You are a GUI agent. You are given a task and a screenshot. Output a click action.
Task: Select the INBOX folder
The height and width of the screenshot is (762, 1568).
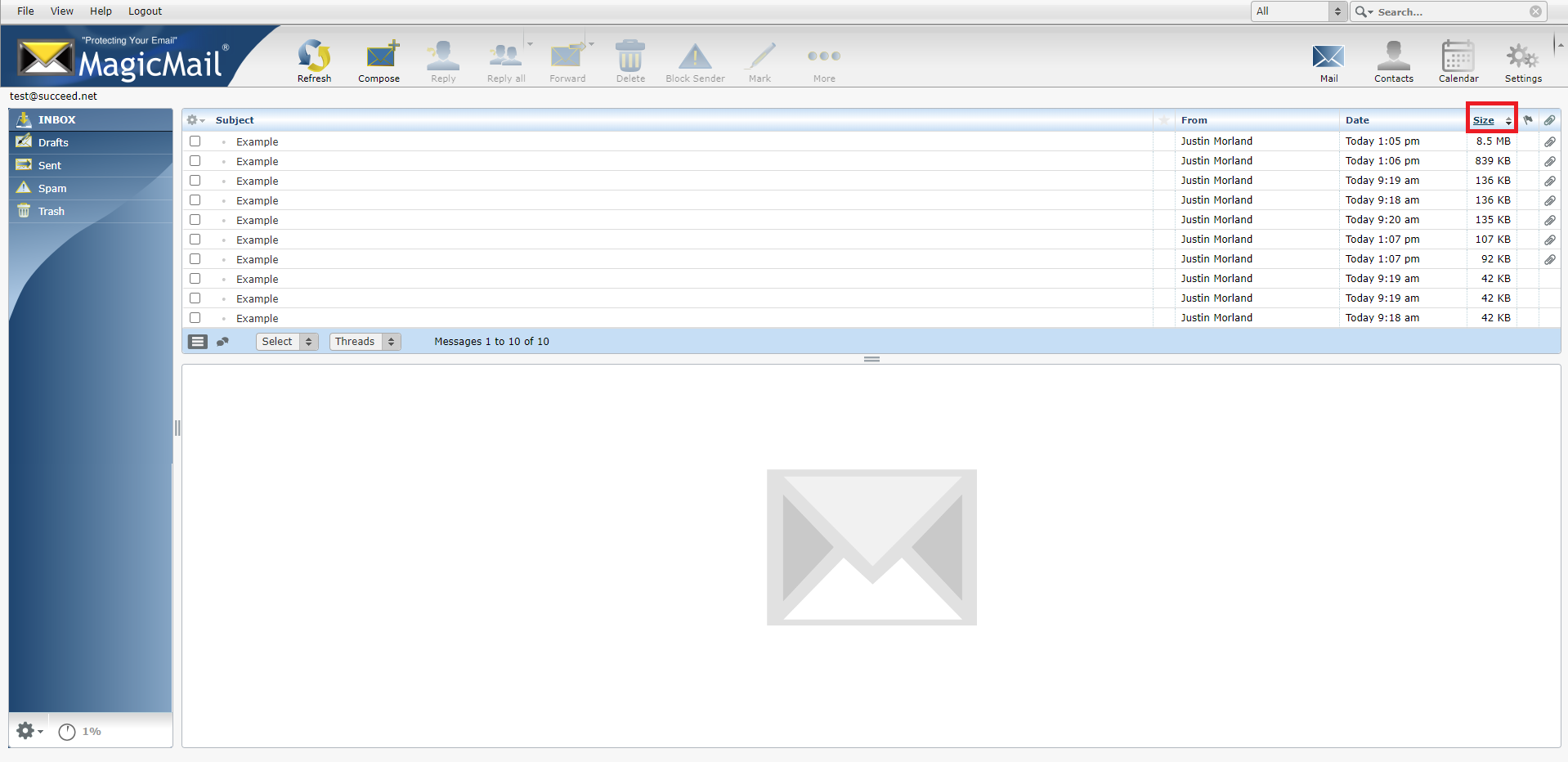[91, 119]
